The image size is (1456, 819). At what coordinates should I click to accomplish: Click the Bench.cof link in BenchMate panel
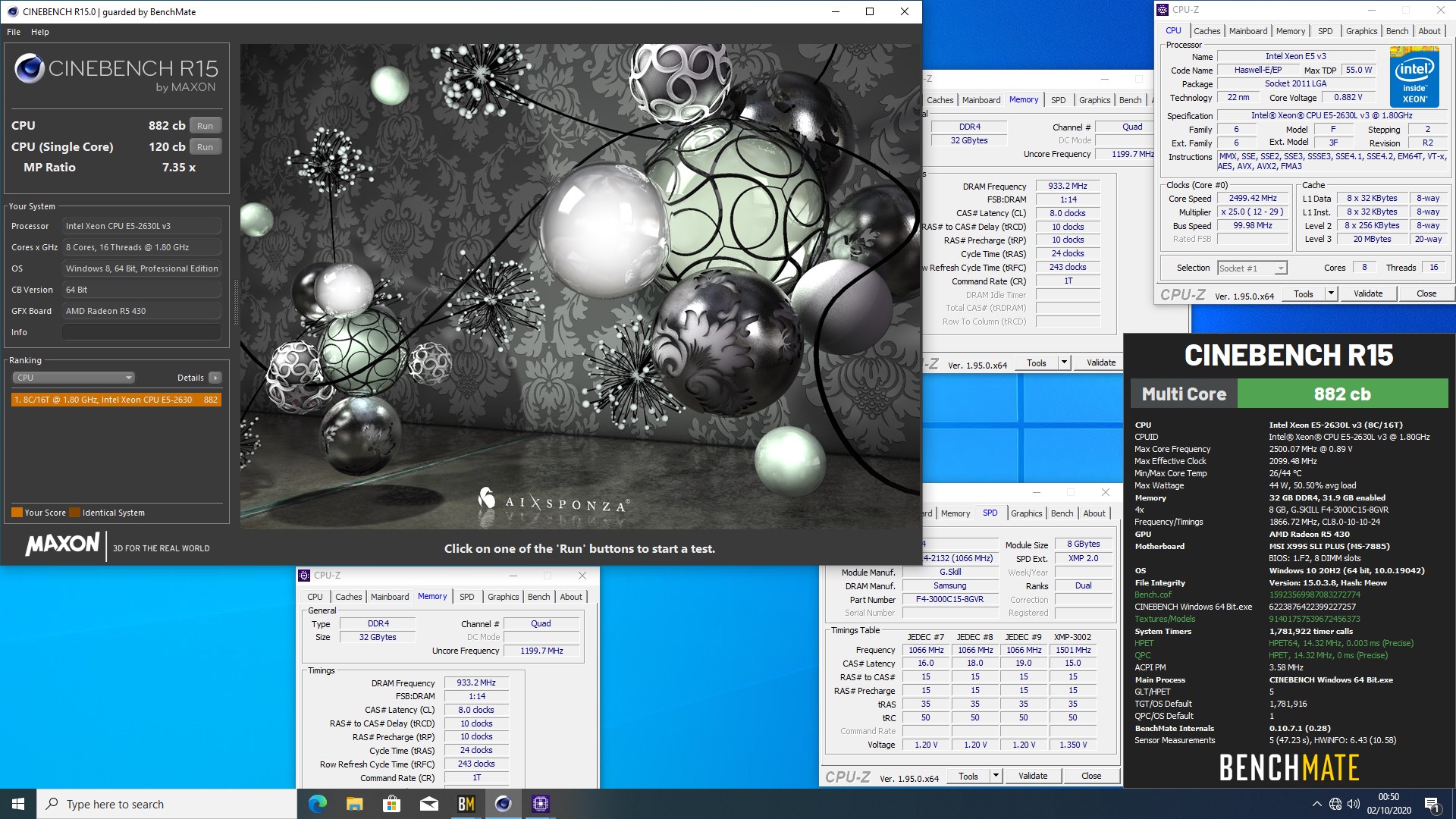coord(1153,595)
